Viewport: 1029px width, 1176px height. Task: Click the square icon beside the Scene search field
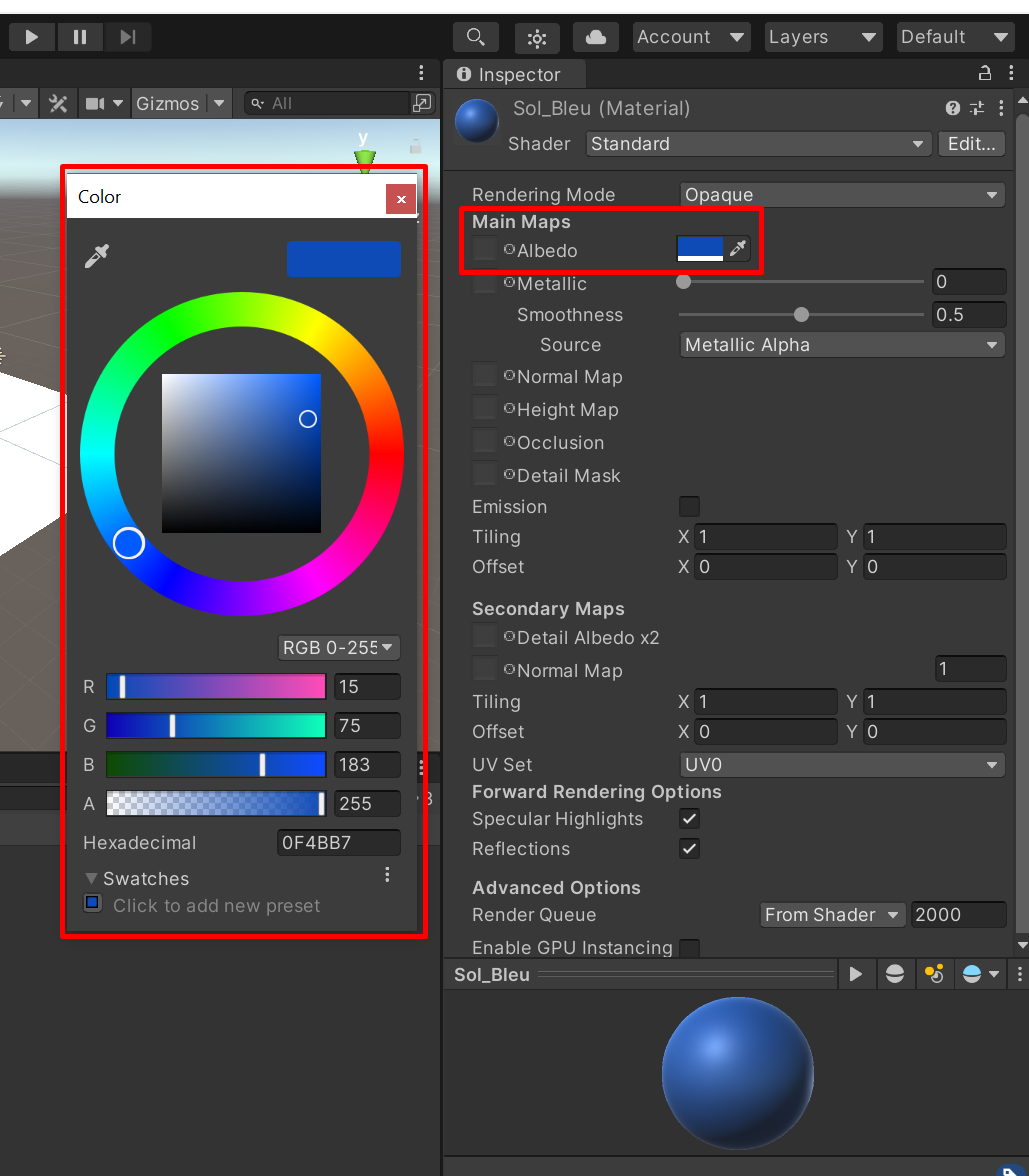(422, 104)
